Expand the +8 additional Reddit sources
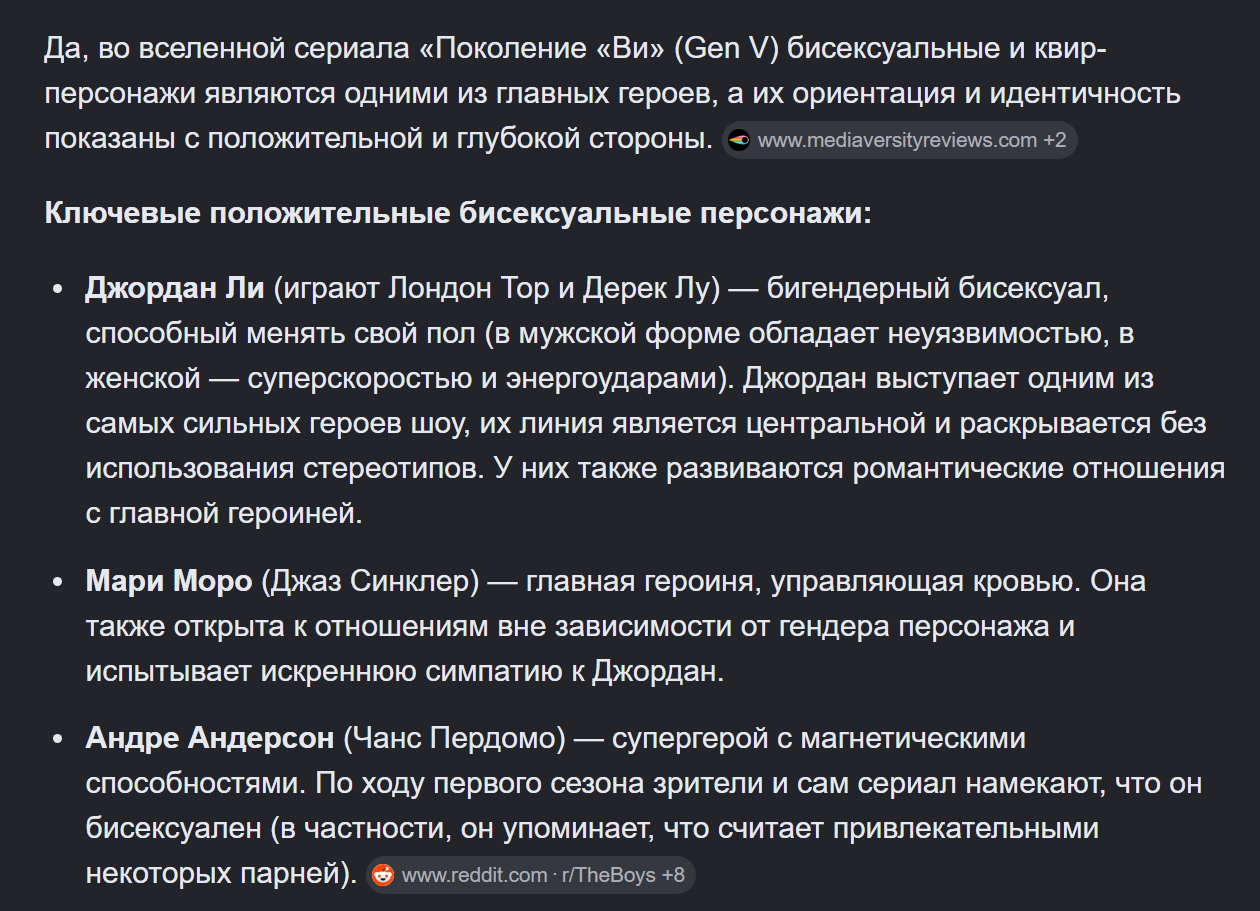Image resolution: width=1260 pixels, height=911 pixels. coord(673,875)
